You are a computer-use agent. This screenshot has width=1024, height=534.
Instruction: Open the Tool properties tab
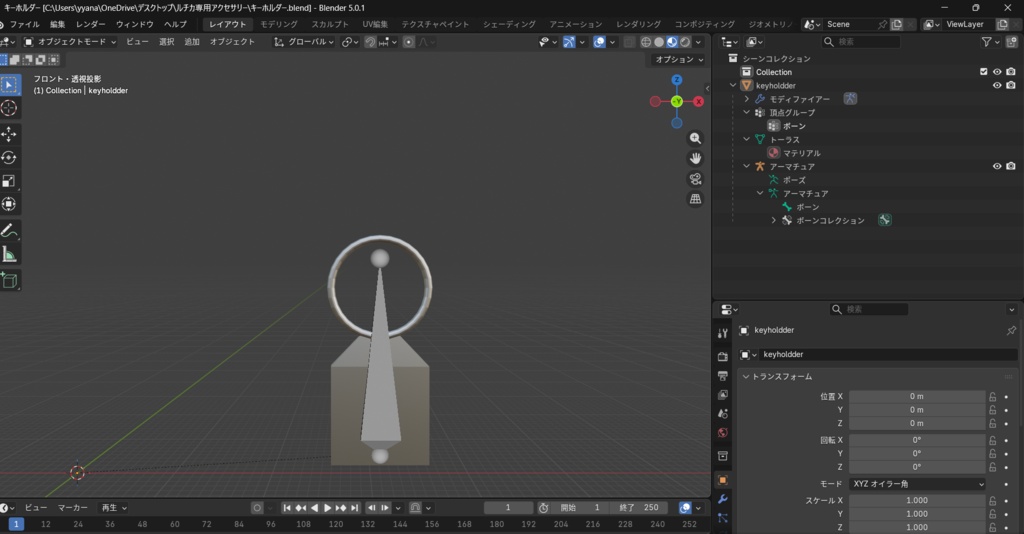click(x=722, y=334)
